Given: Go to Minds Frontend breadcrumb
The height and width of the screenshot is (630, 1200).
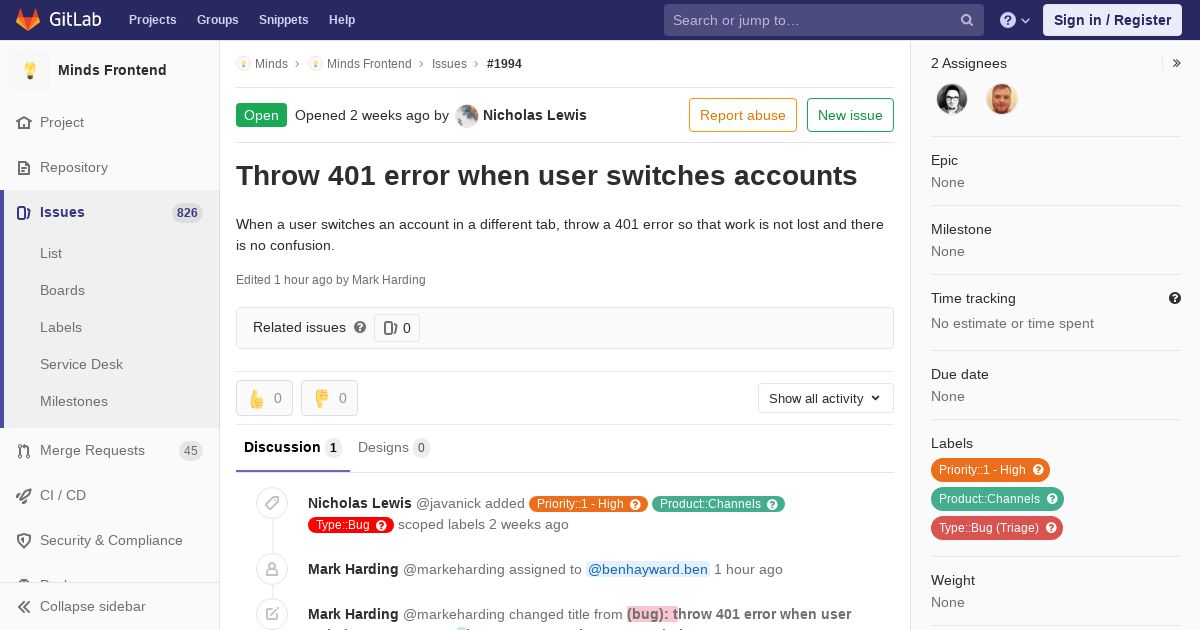Looking at the screenshot, I should [369, 64].
